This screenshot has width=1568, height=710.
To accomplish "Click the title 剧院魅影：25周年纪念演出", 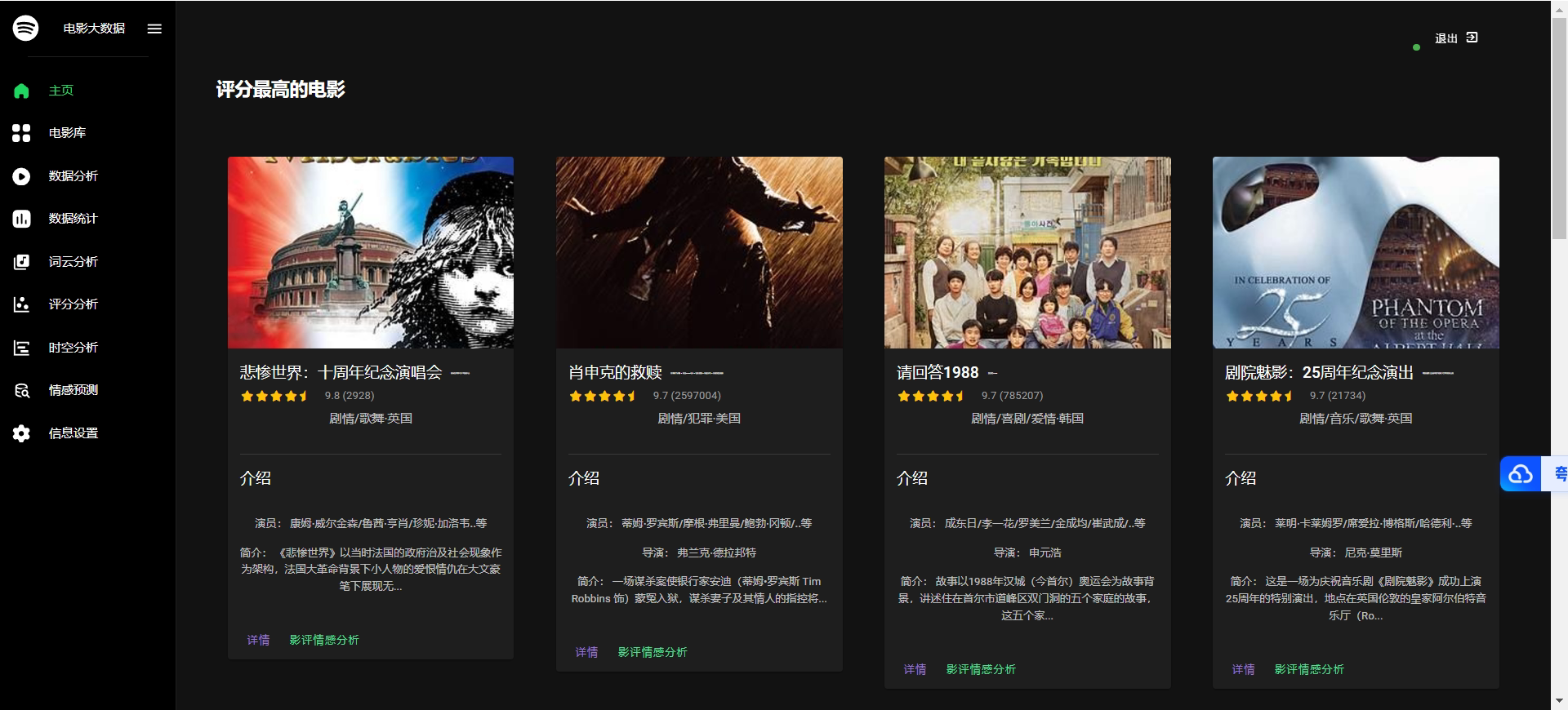I will [1319, 373].
